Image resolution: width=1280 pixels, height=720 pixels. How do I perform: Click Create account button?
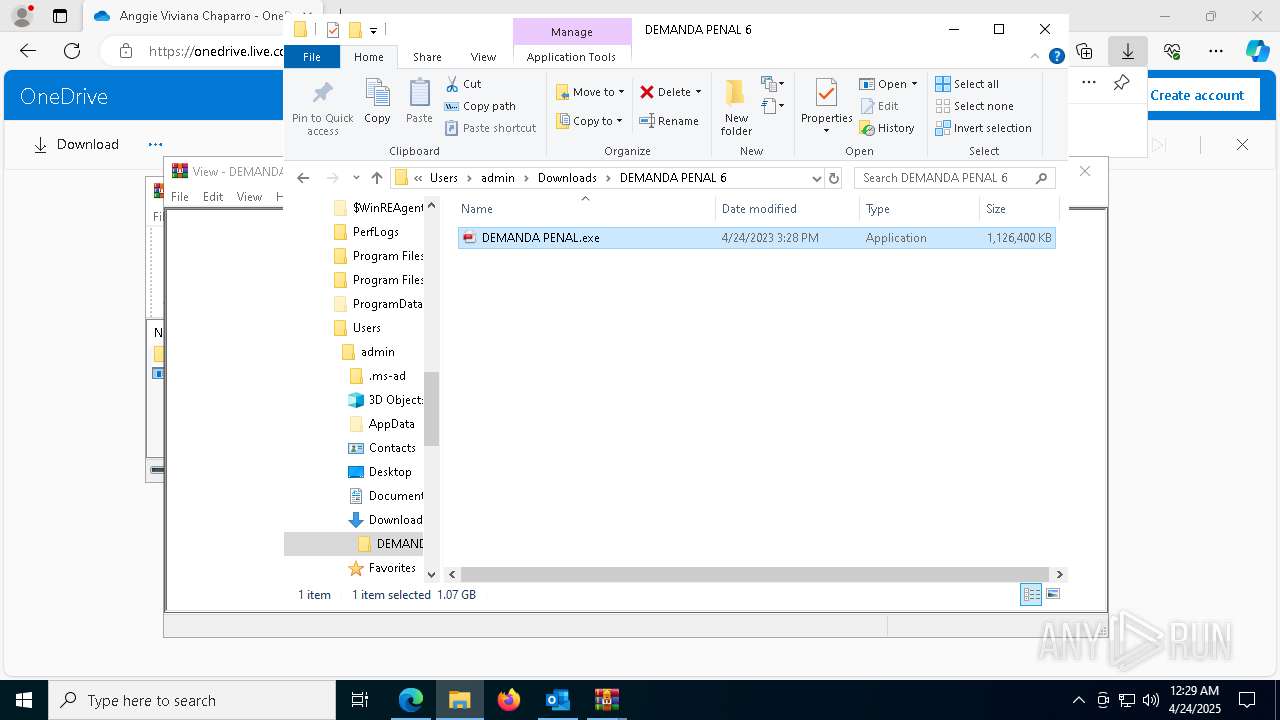click(1197, 95)
